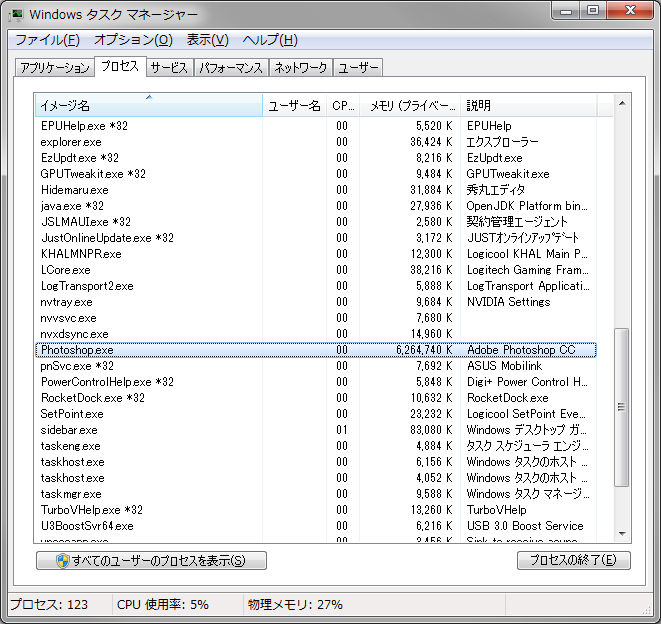Click the process list vertical scrollbar thumb
This screenshot has height=624, width=661.
622,407
